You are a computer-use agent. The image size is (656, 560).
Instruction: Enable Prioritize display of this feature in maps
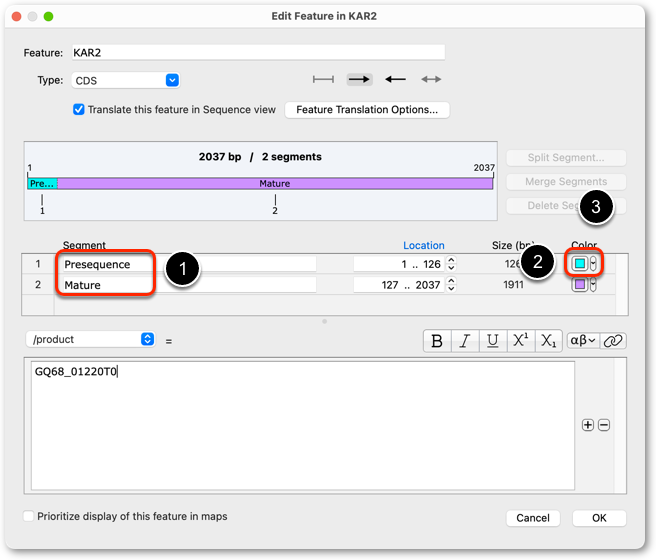tap(28, 516)
